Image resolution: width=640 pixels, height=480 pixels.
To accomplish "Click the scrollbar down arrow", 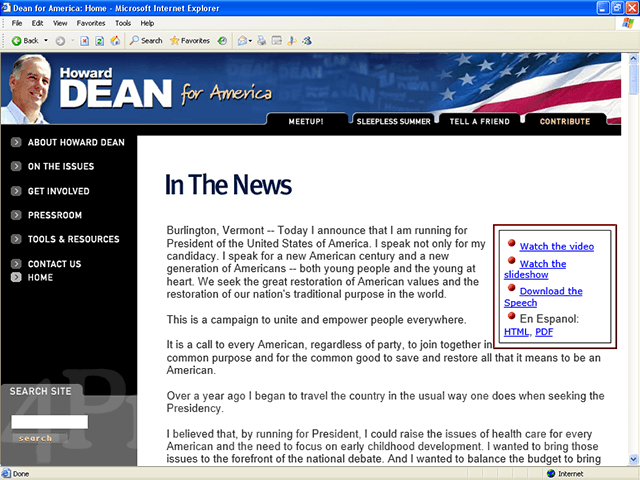I will coord(633,459).
